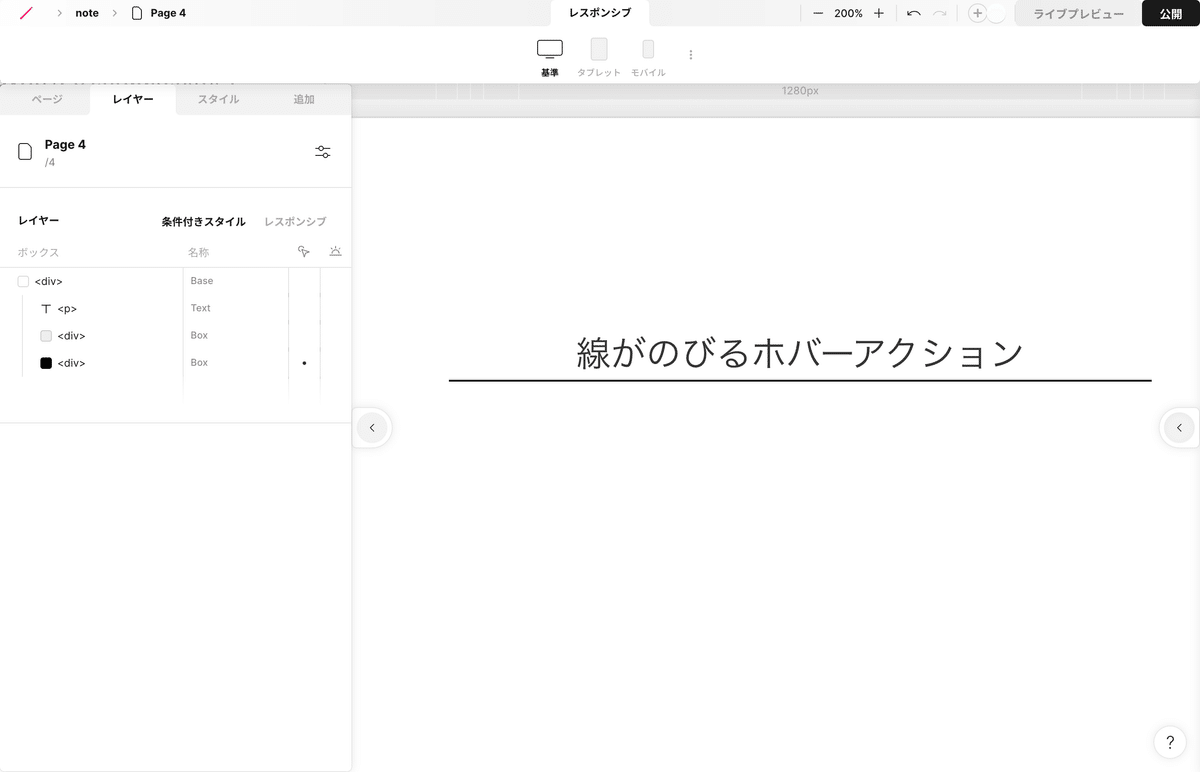This screenshot has width=1200, height=772.
Task: Click the cursor interaction column icon
Action: 304,252
